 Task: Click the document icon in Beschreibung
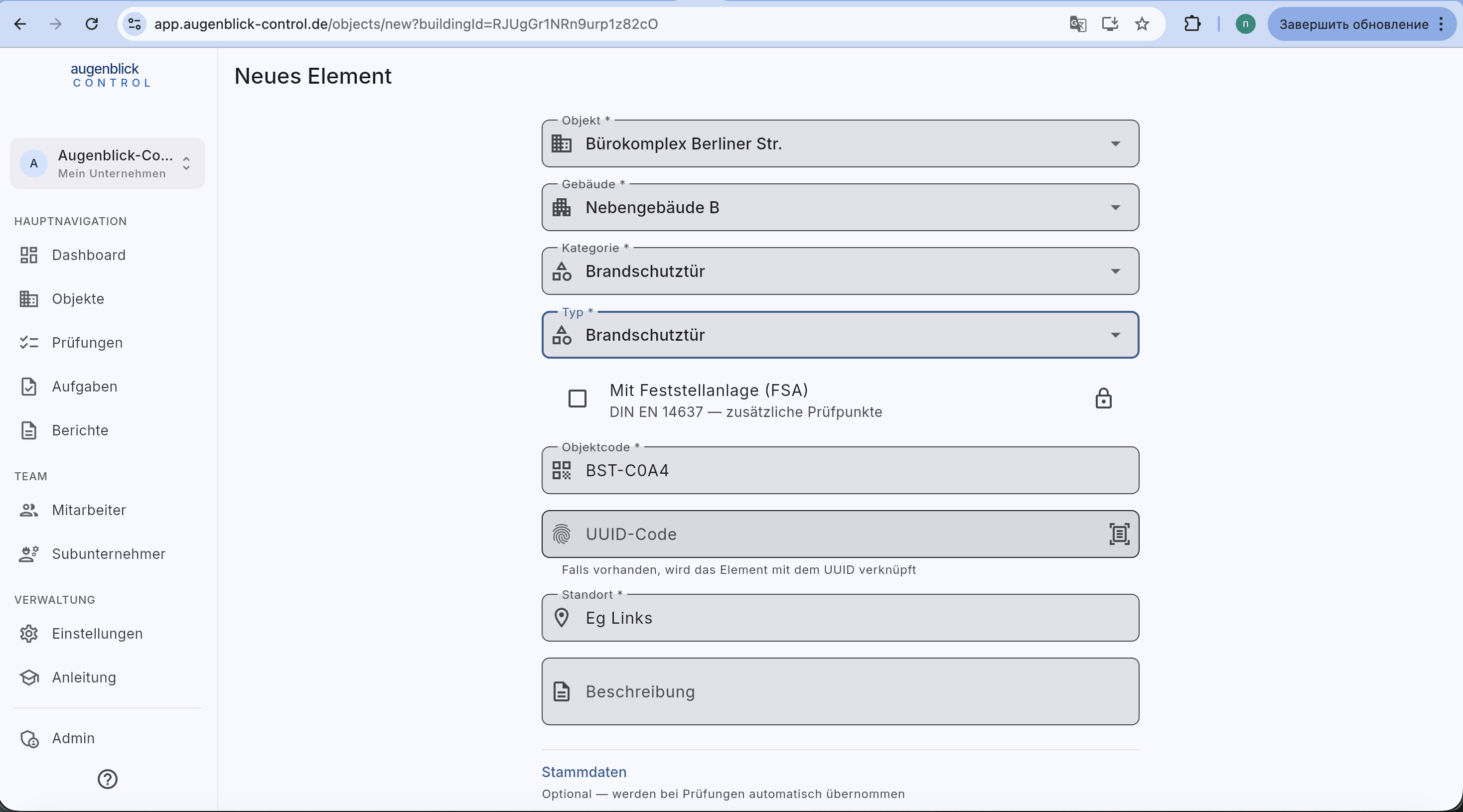pos(562,691)
